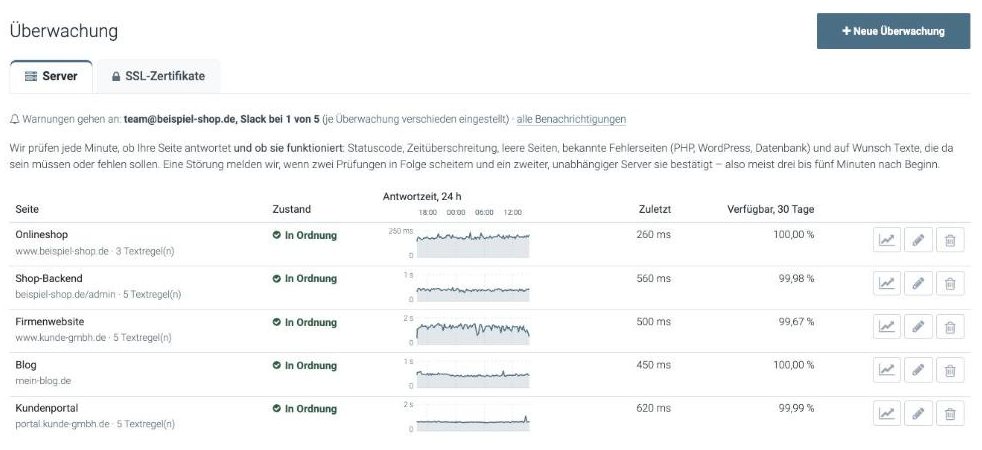This screenshot has width=982, height=450.
Task: Click the 99,98 % availability value
Action: [797, 279]
